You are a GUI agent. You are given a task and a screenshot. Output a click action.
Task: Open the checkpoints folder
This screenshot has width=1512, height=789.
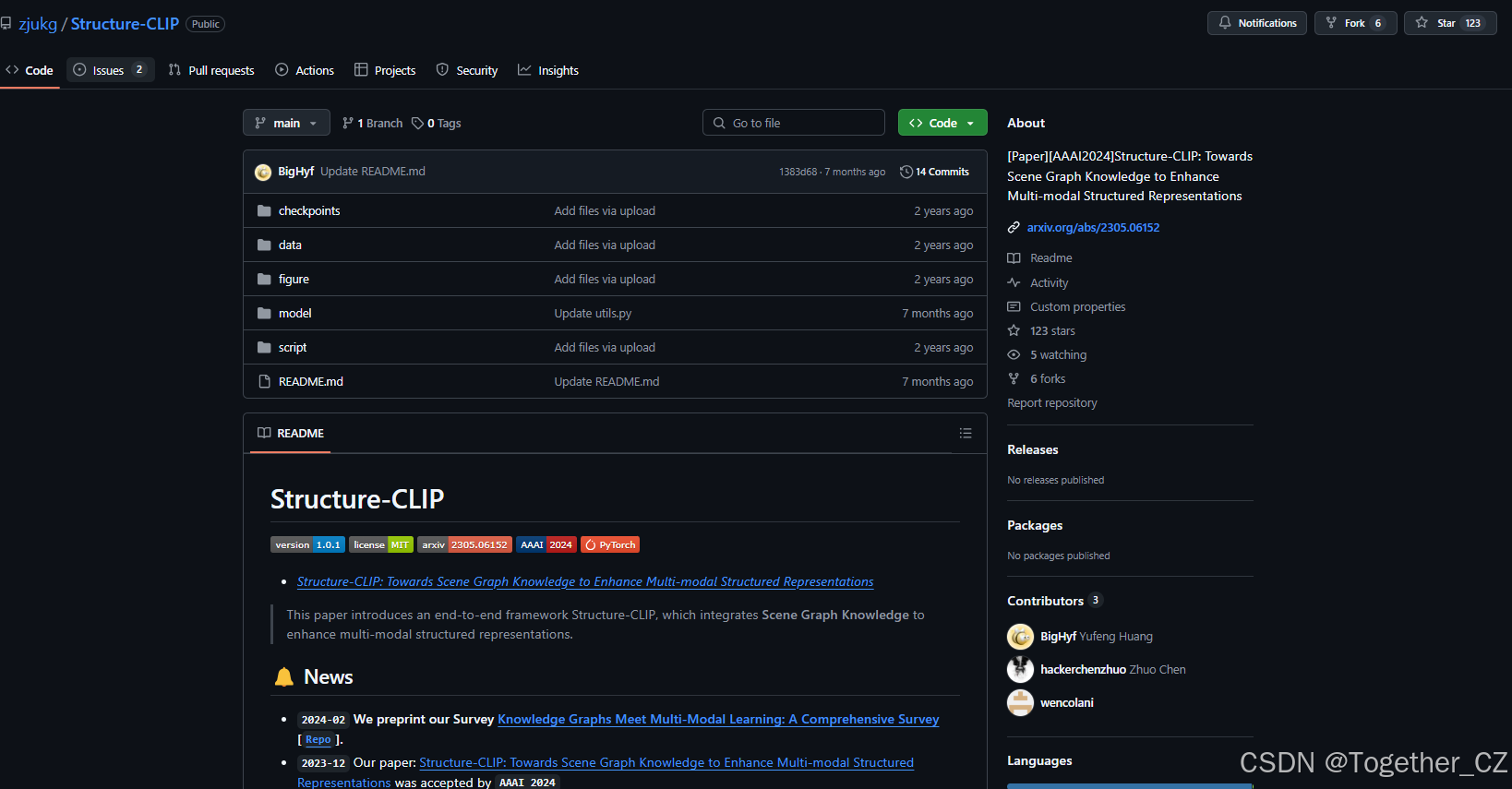[309, 210]
